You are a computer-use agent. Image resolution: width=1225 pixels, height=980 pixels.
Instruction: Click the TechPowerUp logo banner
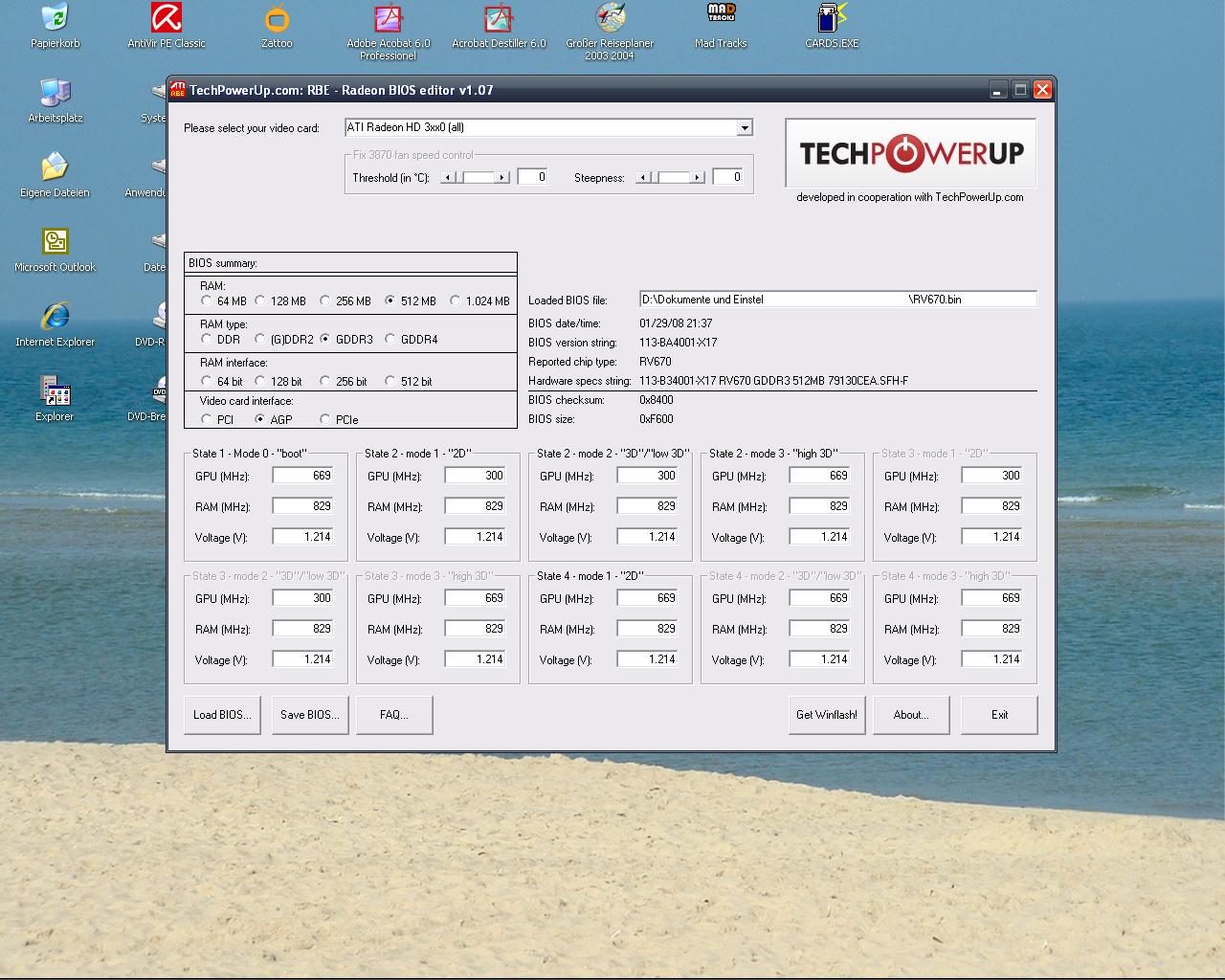[911, 153]
